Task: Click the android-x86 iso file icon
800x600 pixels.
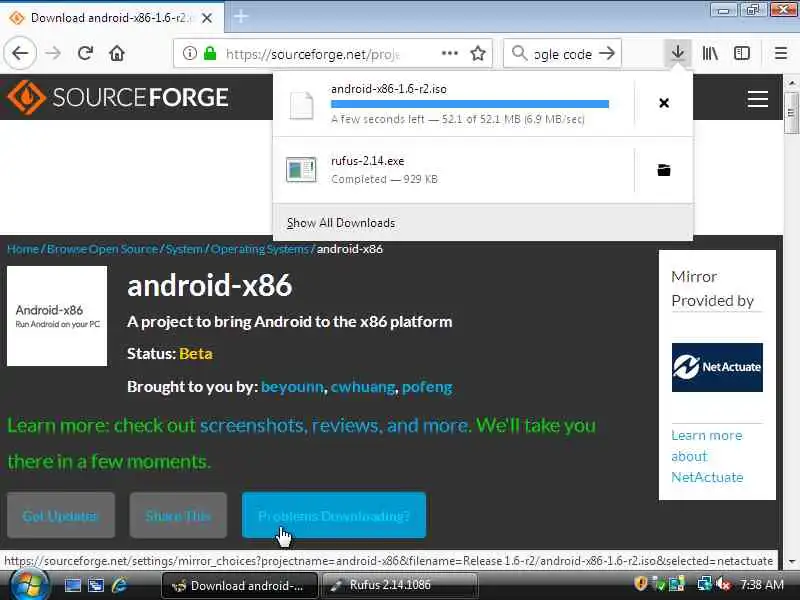Action: tap(301, 105)
